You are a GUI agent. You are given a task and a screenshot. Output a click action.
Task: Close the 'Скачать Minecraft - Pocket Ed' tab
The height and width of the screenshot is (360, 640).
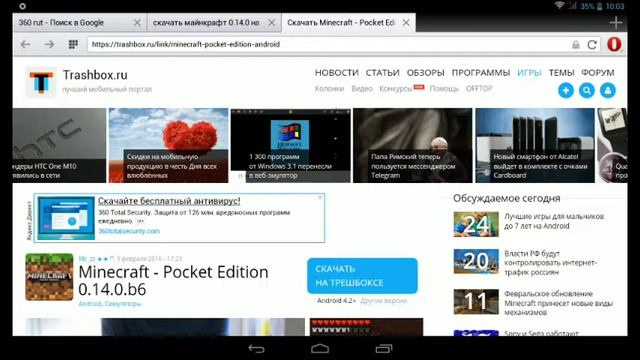[x=406, y=23]
